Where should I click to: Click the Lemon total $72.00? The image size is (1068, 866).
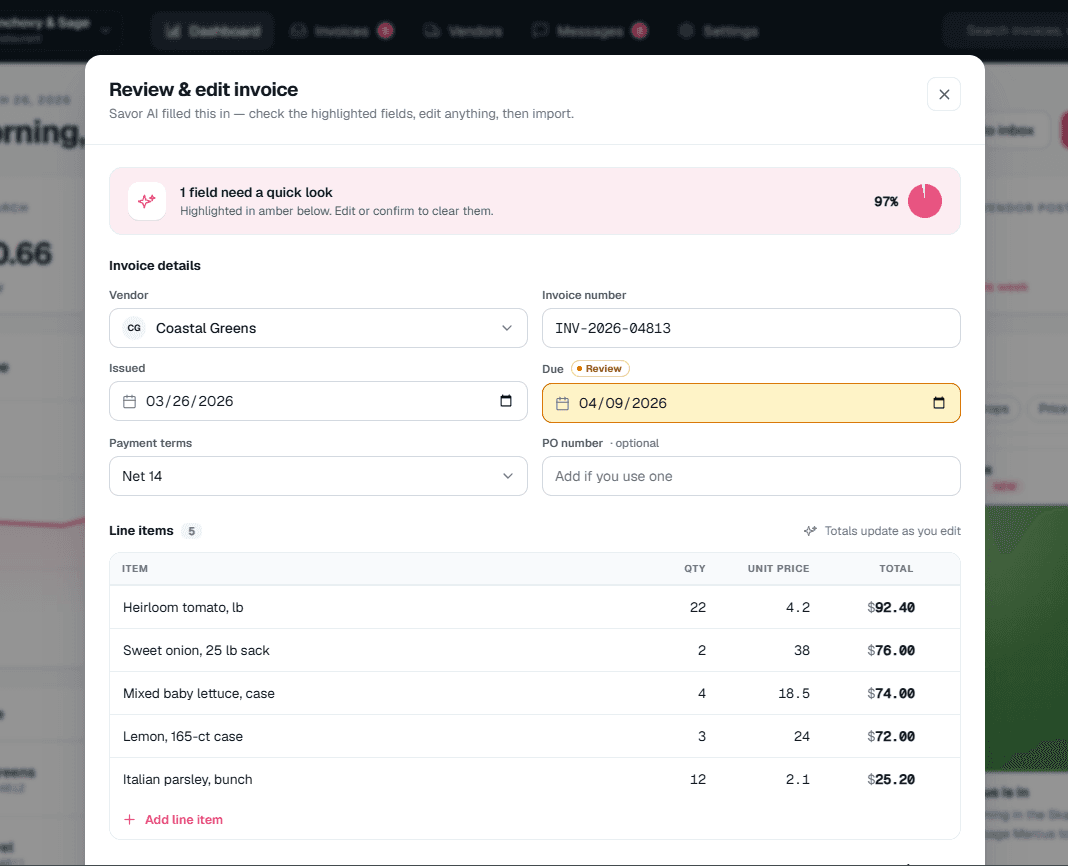(891, 736)
